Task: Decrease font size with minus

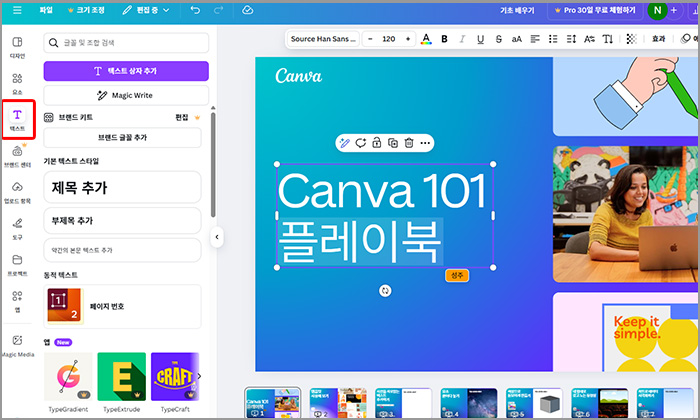Action: coord(370,39)
